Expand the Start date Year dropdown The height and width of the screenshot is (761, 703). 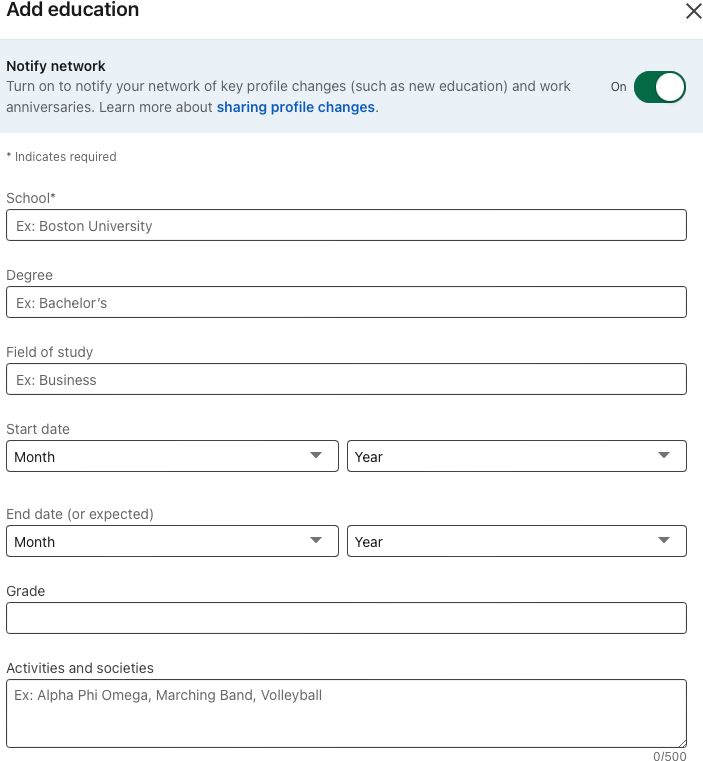tap(516, 456)
